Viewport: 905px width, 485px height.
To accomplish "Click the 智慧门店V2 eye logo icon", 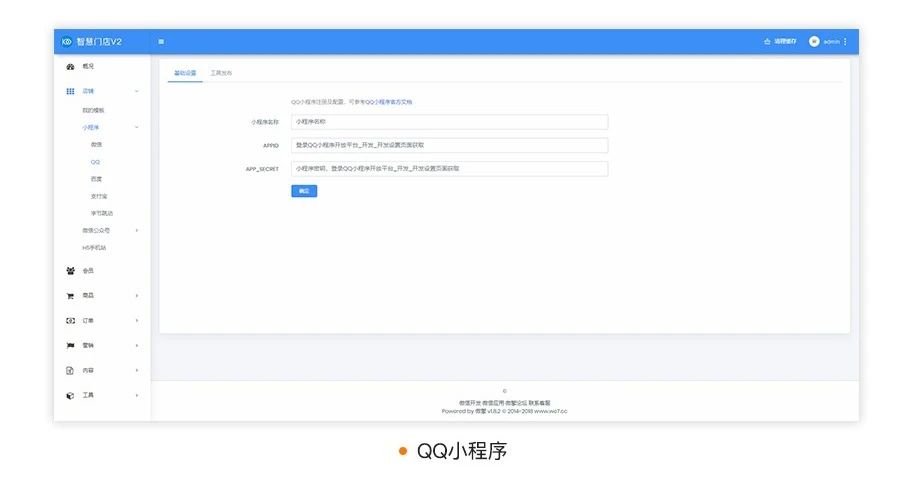I will point(67,42).
